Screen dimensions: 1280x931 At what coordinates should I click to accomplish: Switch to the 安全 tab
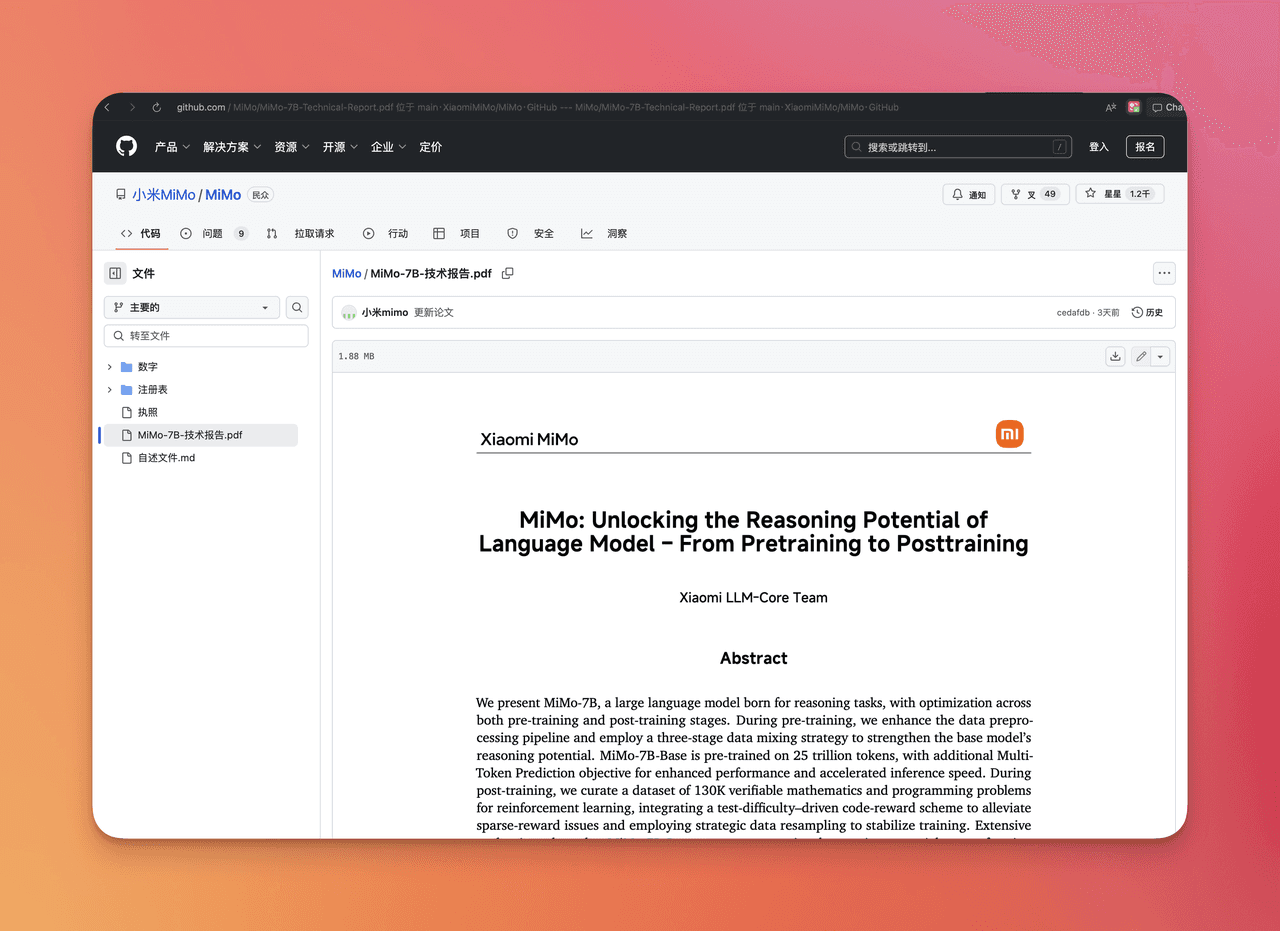click(530, 233)
